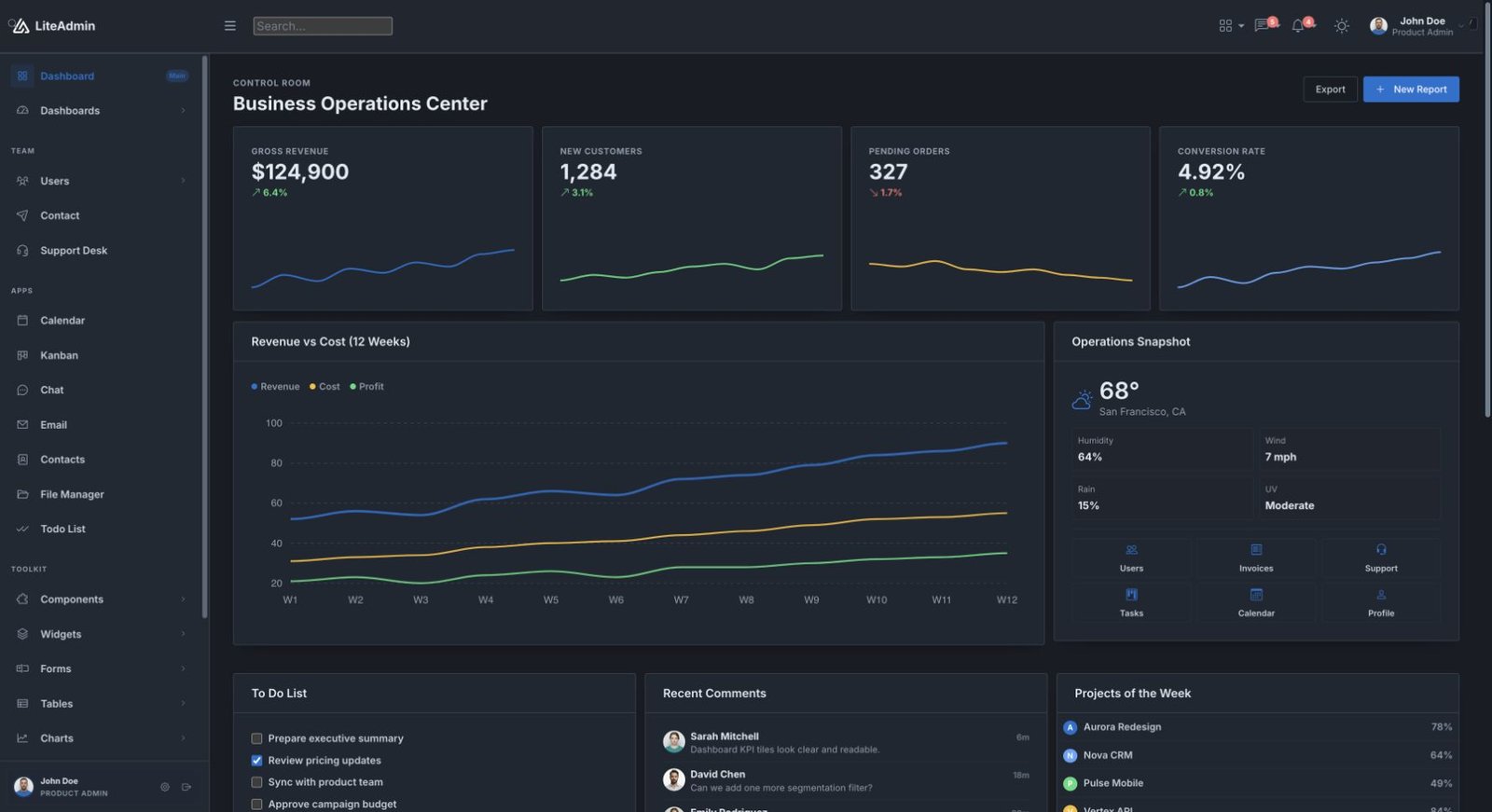Click David Chen's avatar in comments
This screenshot has width=1492, height=812.
coord(674,779)
